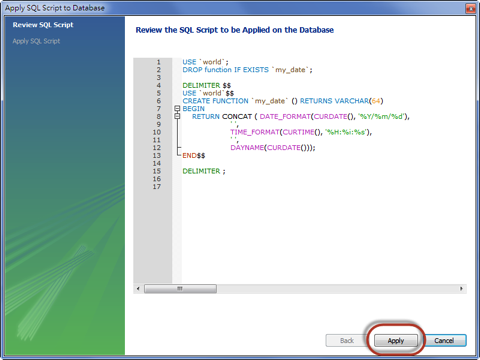Click the final DELIMITER ; line
Viewport: 480px width, 360px height.
[204, 171]
